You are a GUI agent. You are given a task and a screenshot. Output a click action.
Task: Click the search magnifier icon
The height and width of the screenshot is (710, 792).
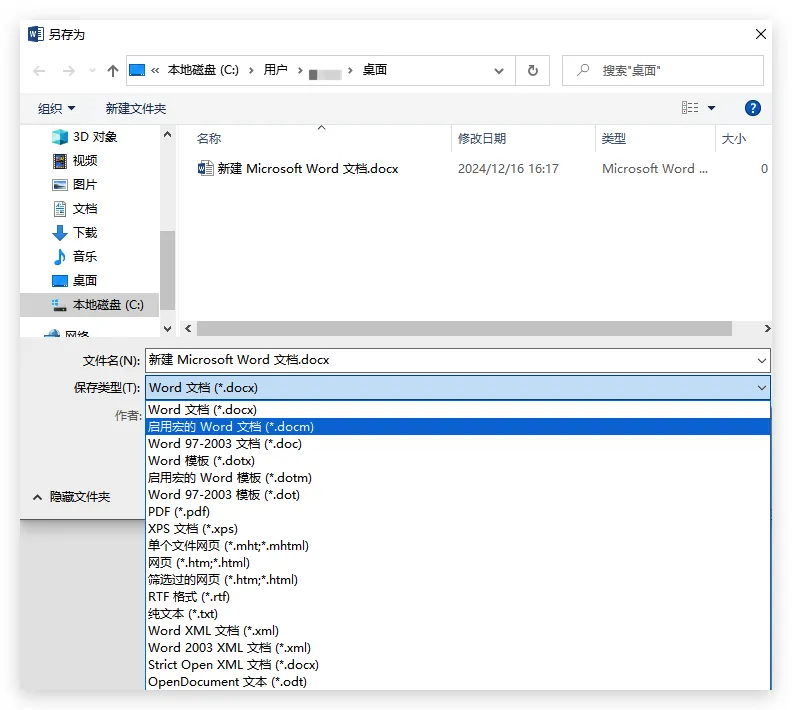click(582, 70)
